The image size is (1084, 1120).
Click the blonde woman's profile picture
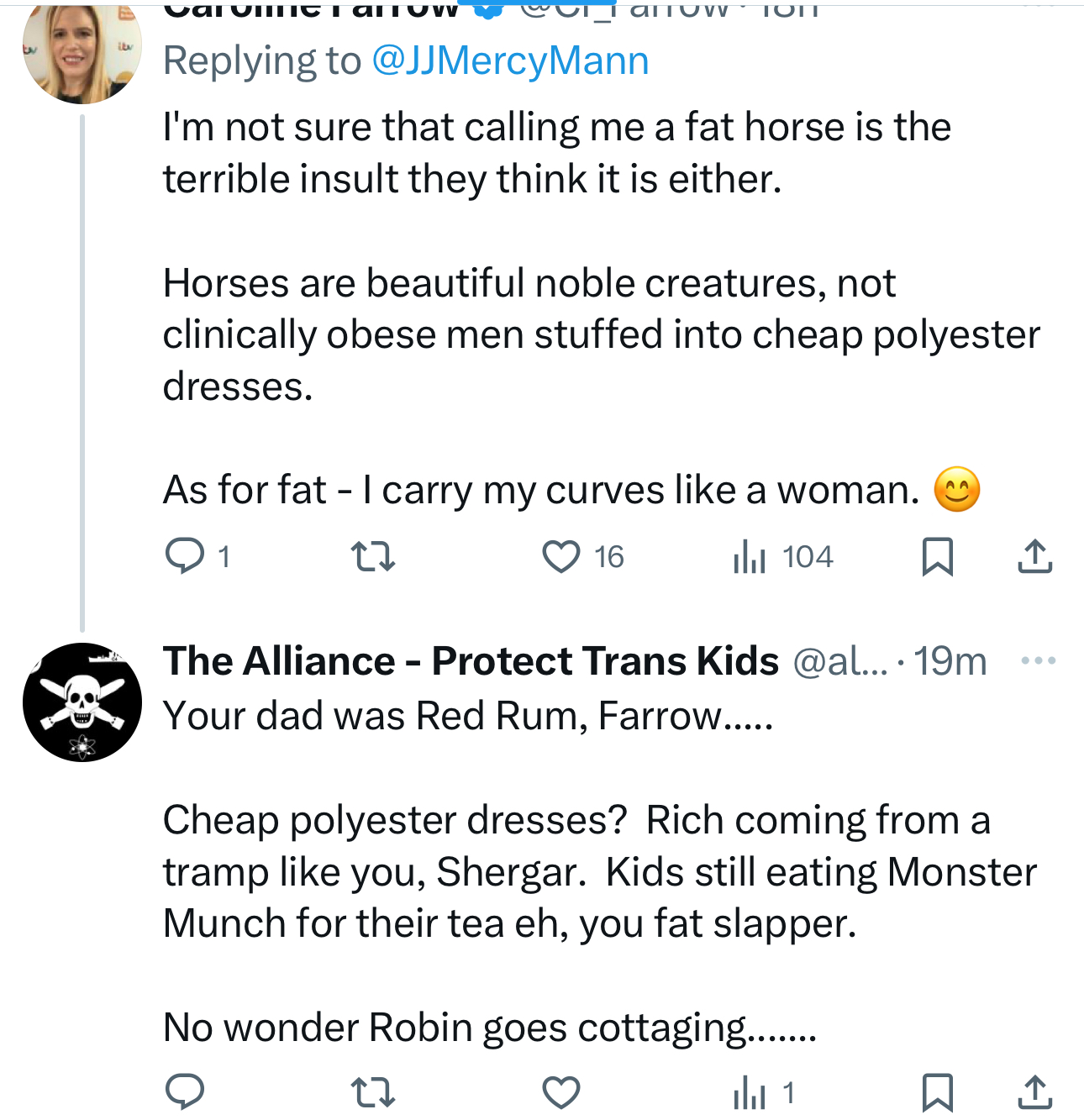[x=82, y=52]
